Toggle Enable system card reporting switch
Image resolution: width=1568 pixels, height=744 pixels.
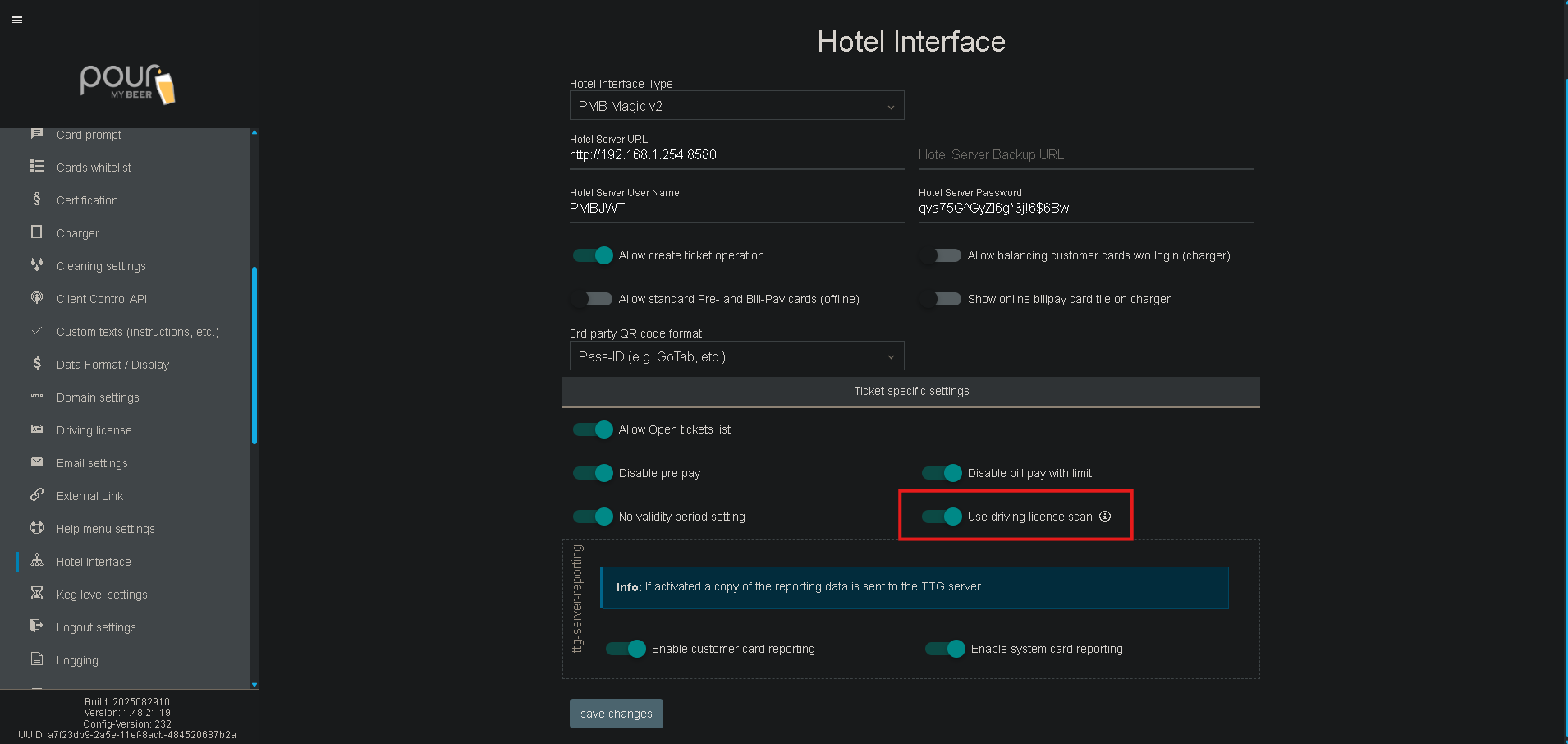(x=945, y=649)
